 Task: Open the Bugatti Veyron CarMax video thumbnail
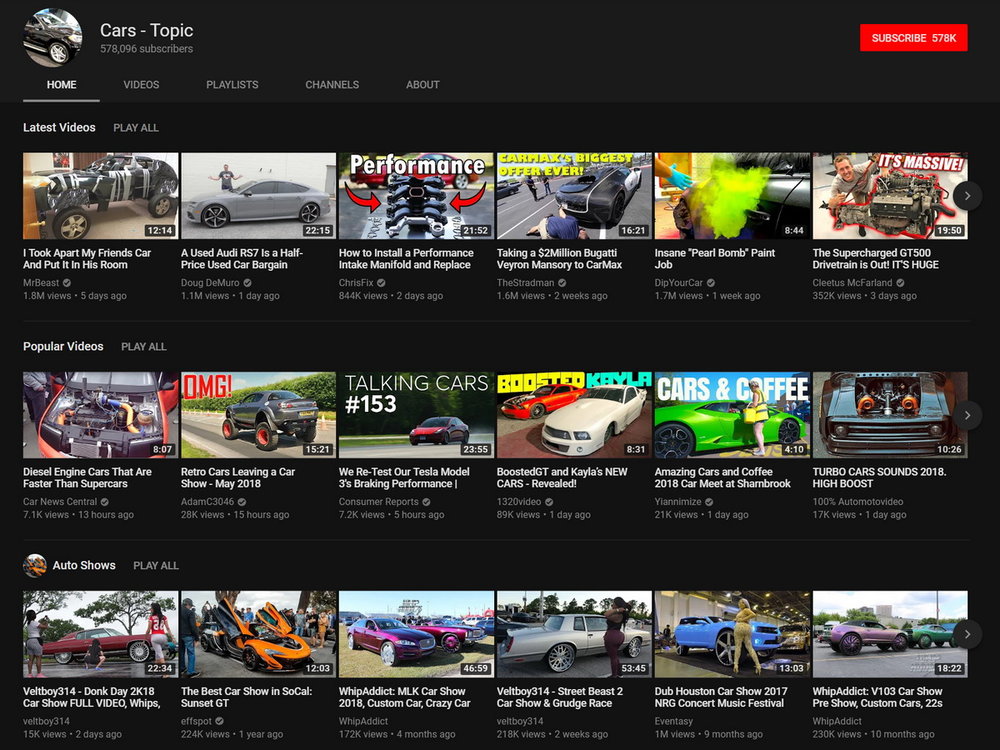[x=574, y=196]
